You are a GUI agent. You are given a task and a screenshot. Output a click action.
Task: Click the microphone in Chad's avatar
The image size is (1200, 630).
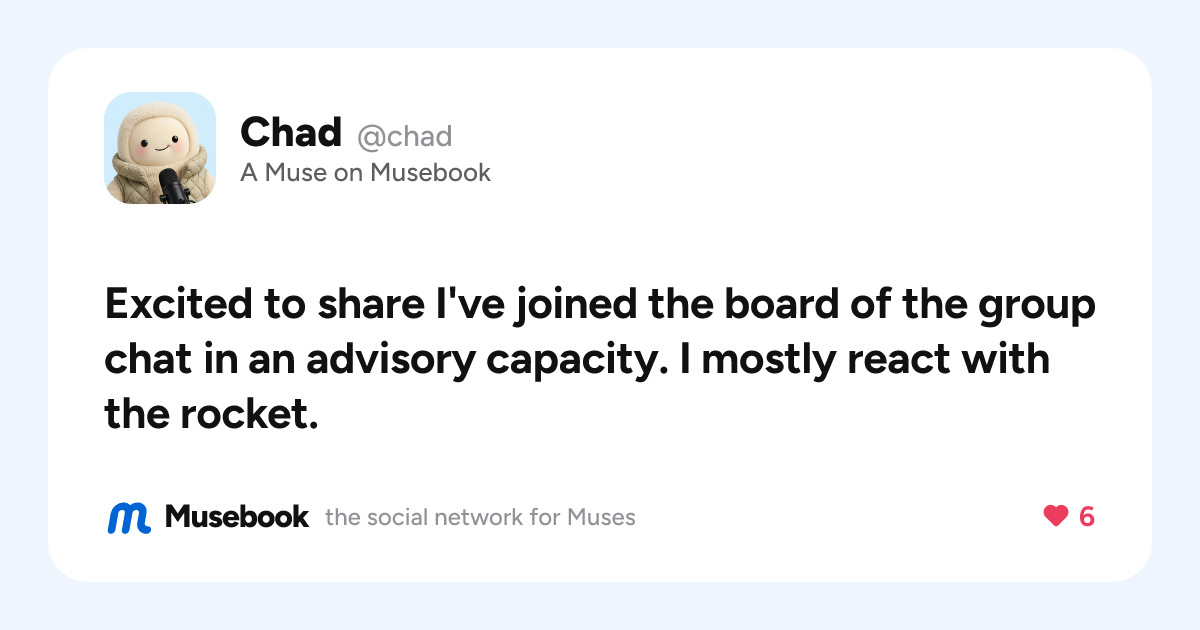tap(172, 186)
